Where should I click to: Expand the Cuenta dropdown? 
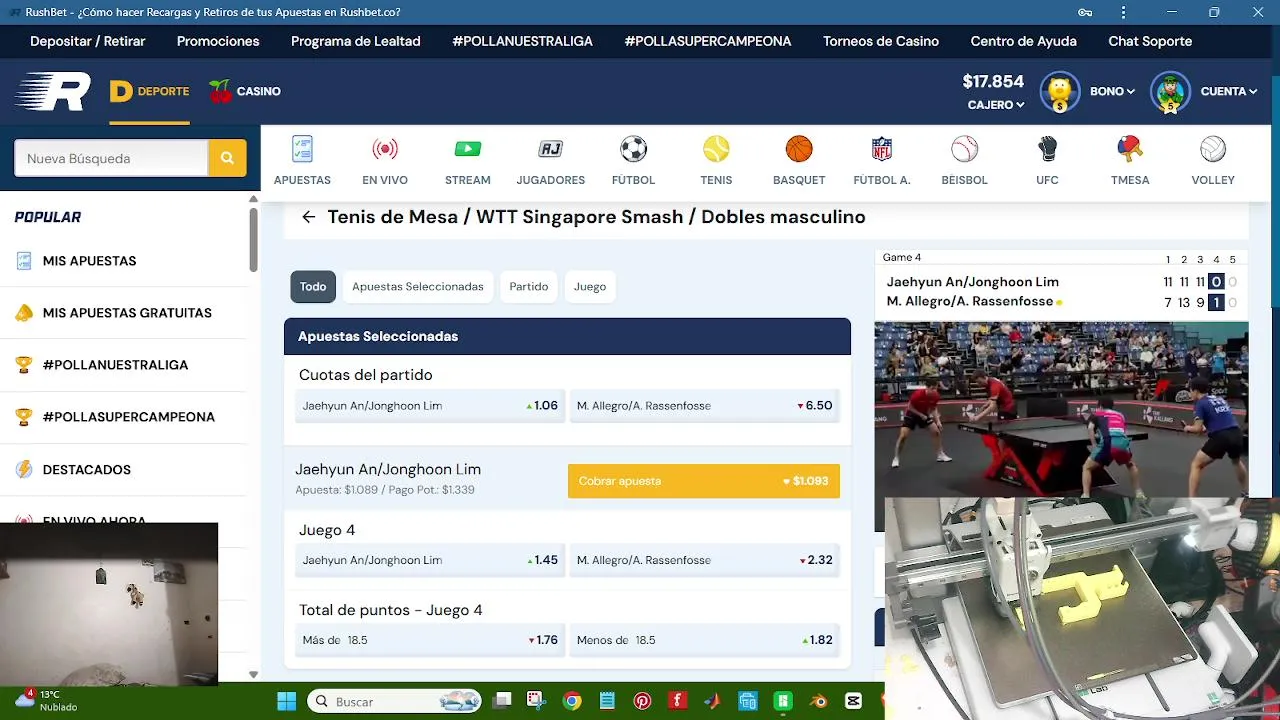point(1228,91)
